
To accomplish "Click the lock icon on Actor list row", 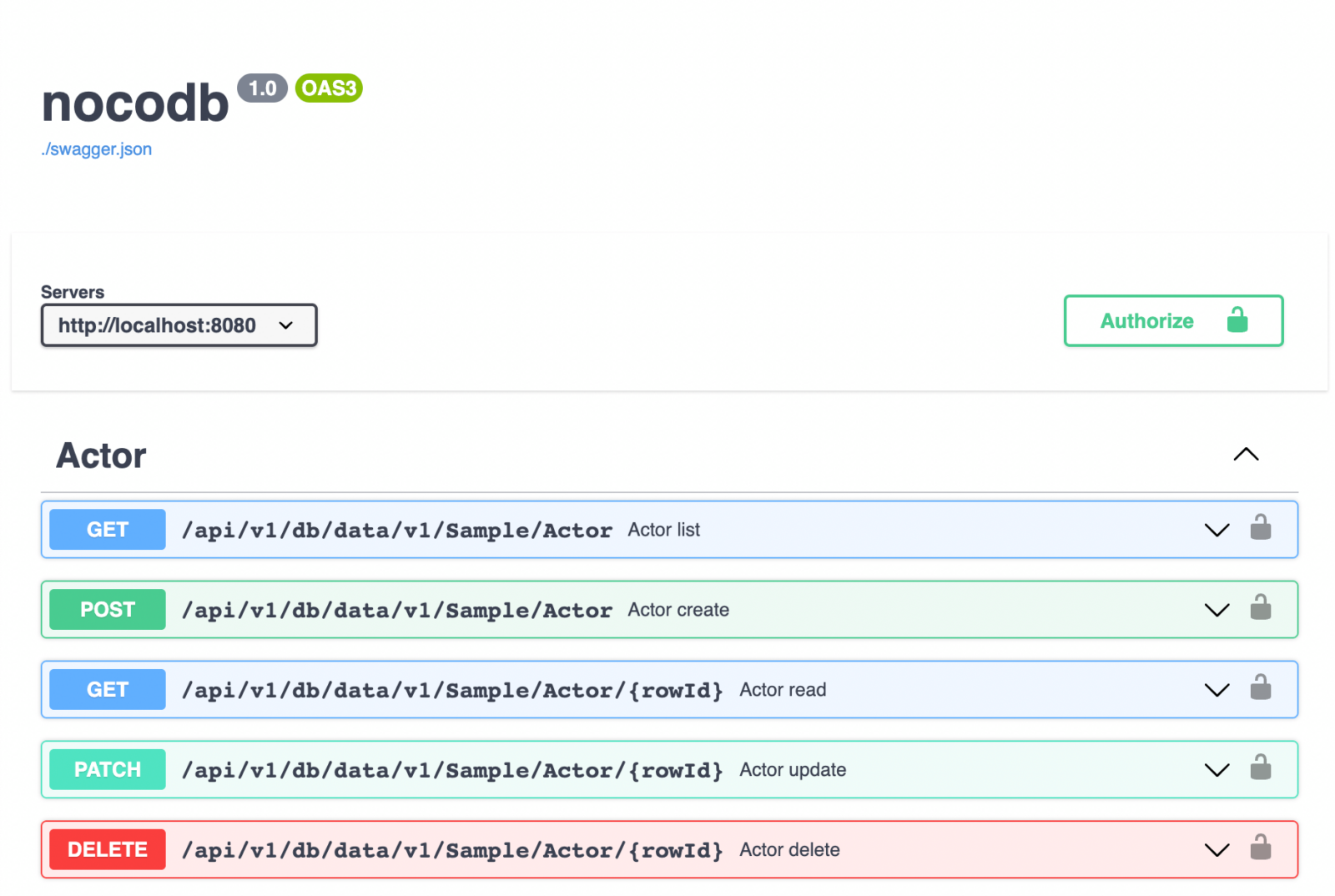I will [x=1260, y=528].
